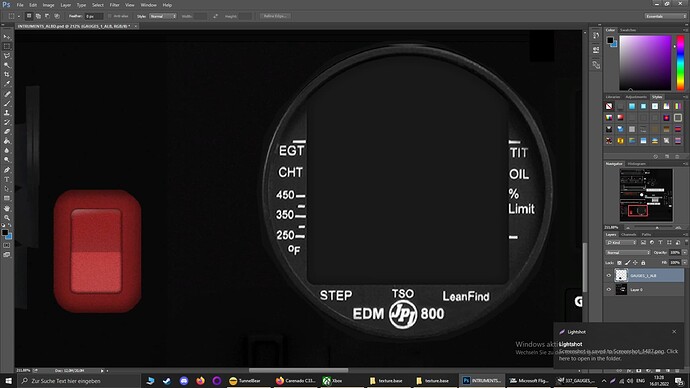Hide Layer 0 visibility eye

[x=609, y=289]
